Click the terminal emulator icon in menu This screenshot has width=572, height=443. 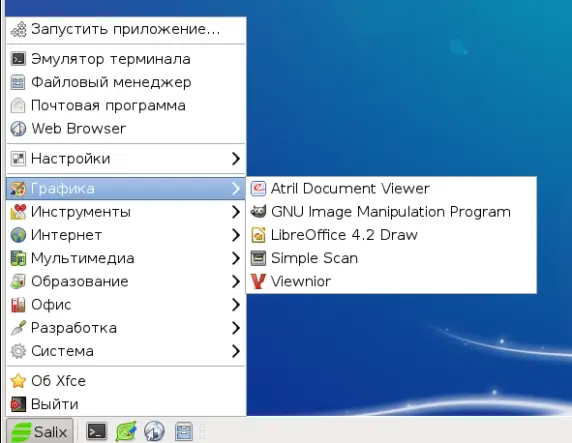click(18, 59)
